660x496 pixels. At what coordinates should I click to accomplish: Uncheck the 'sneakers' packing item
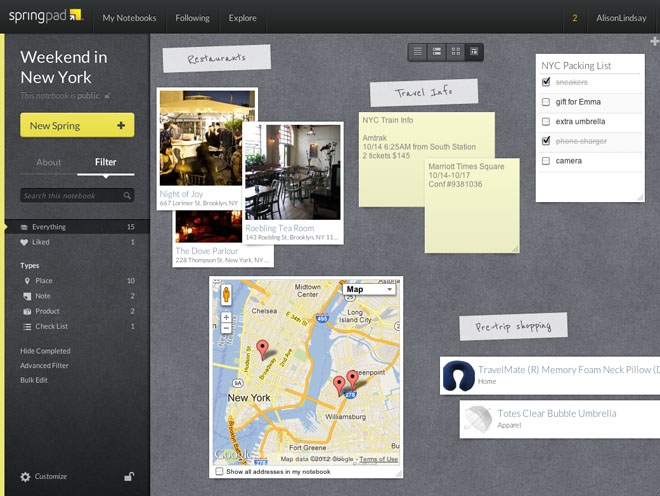click(545, 82)
